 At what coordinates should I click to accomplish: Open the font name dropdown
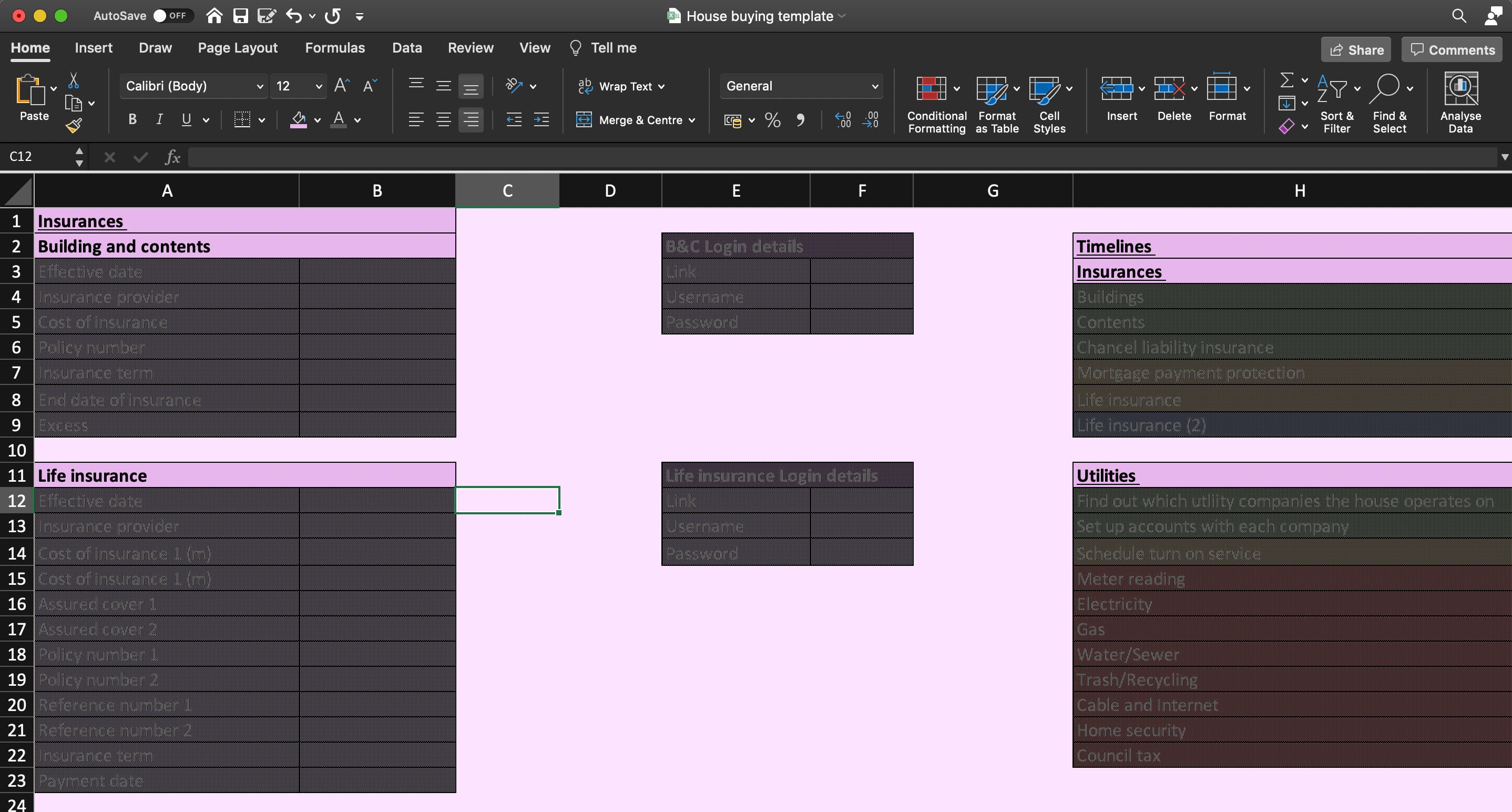261,86
